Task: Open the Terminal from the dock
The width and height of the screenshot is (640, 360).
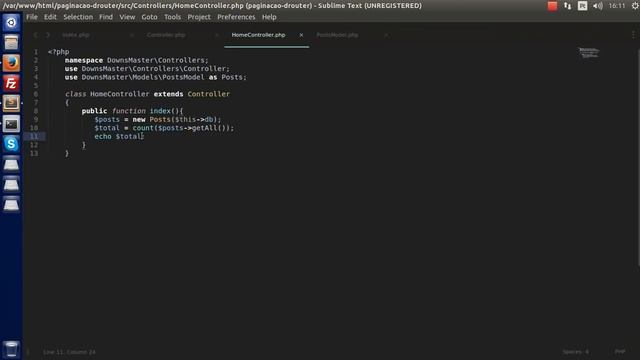Action: (11, 124)
